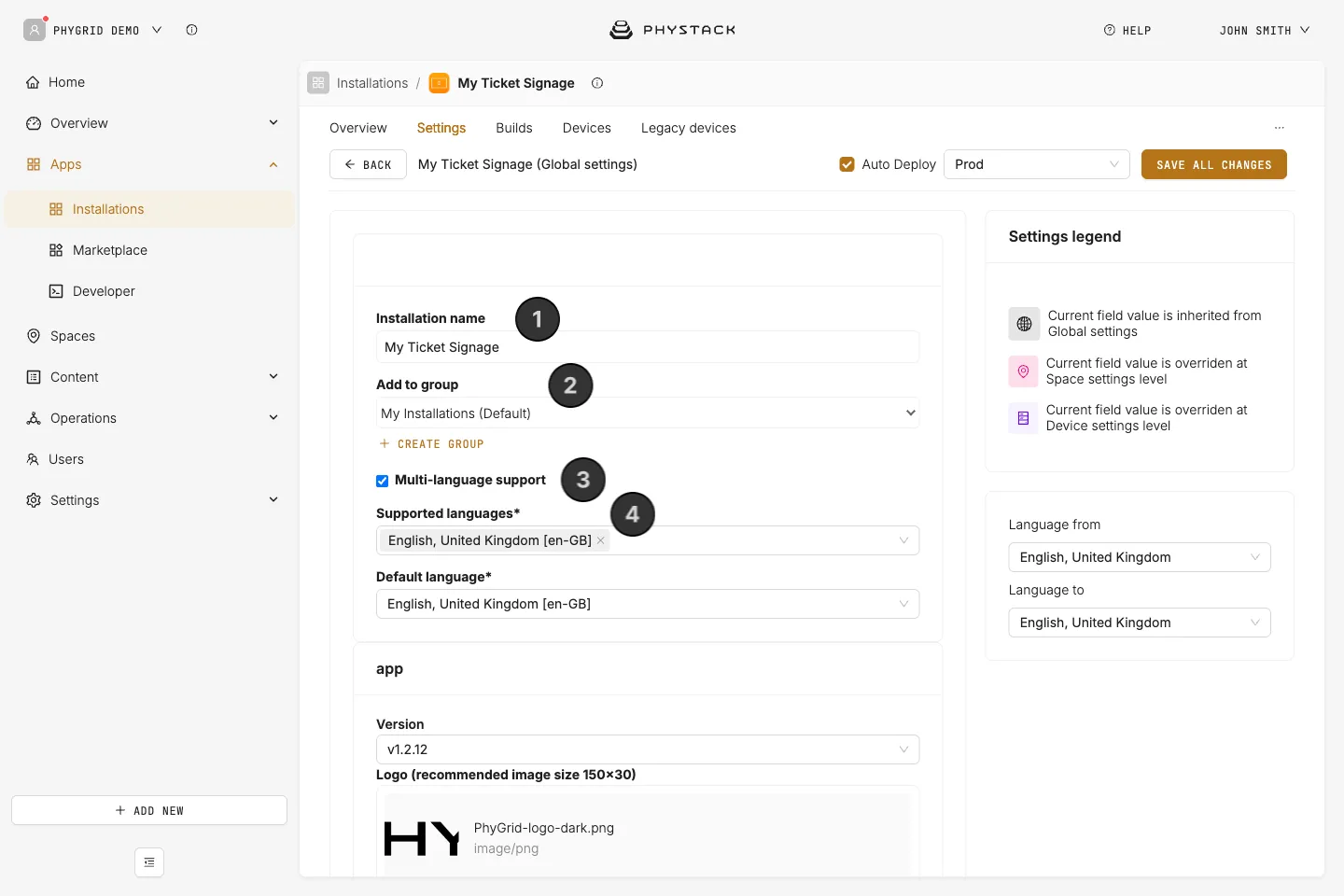
Task: Click the Marketplace icon in sidebar
Action: point(56,250)
